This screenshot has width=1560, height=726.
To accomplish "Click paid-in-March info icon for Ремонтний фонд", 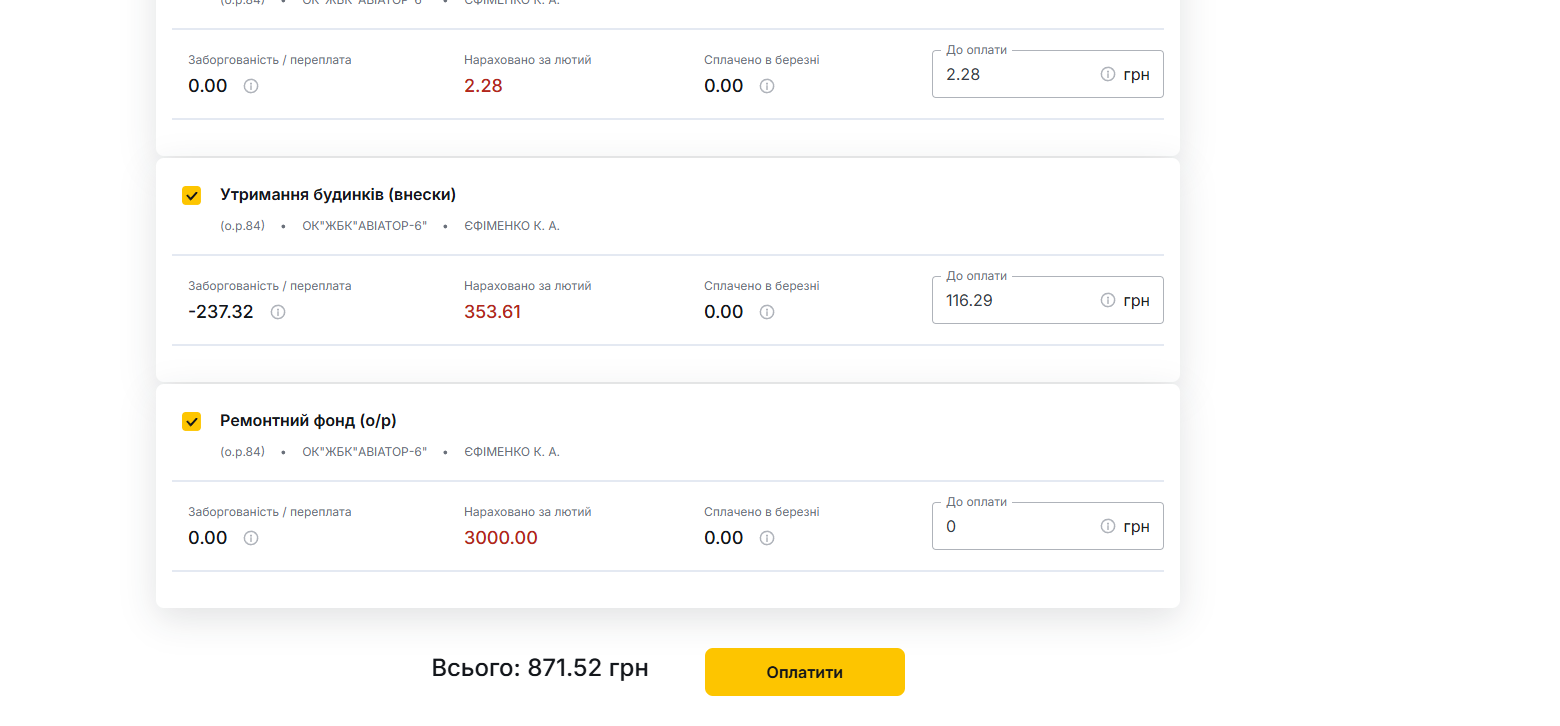I will click(x=767, y=538).
